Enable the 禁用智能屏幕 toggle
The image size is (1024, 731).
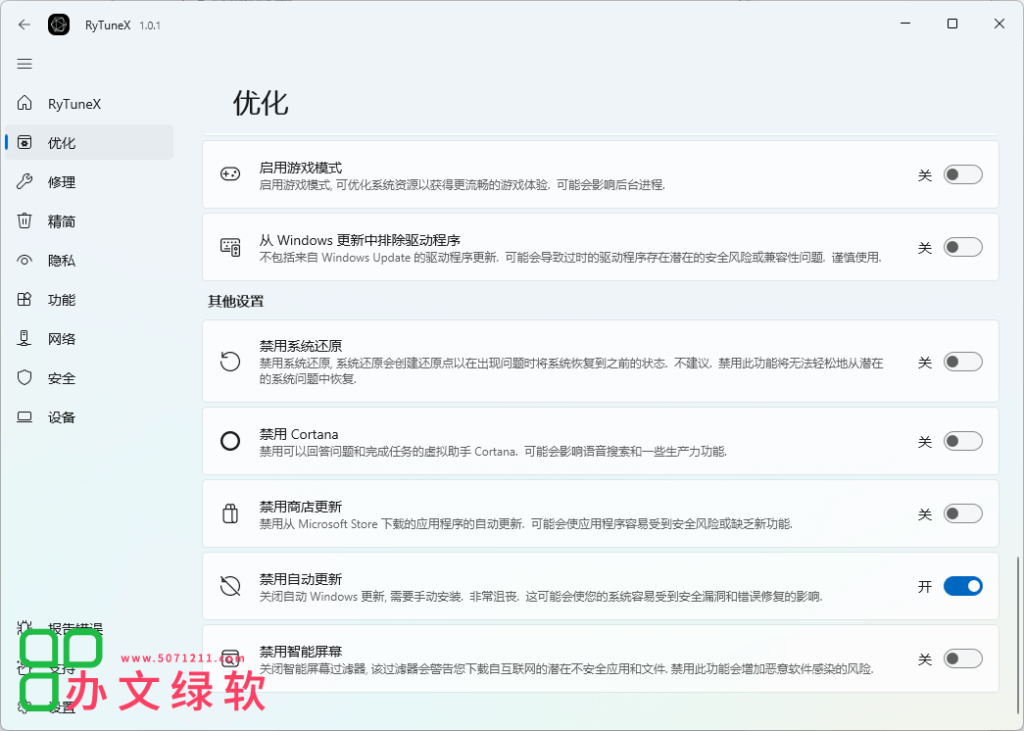point(963,658)
